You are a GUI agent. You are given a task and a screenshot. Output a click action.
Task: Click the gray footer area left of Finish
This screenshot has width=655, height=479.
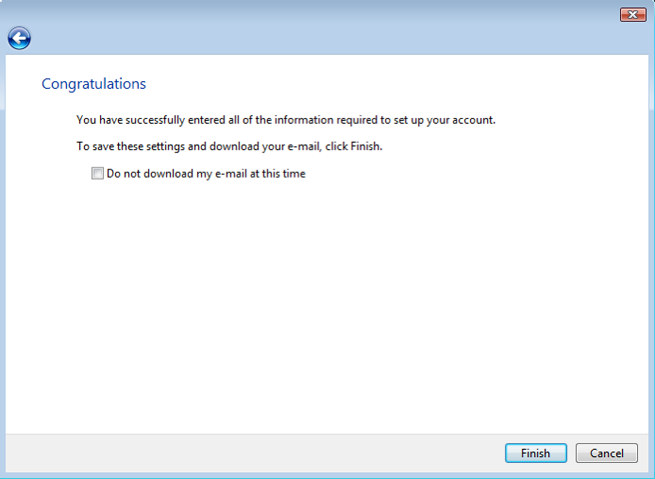pos(250,453)
